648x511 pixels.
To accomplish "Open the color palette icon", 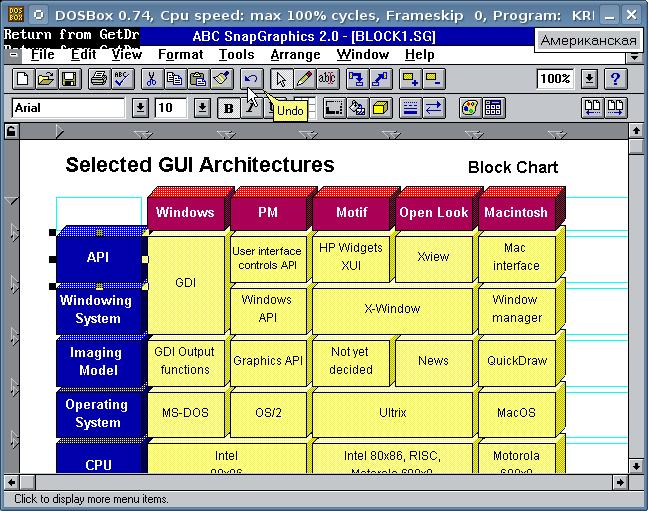I will coord(469,108).
